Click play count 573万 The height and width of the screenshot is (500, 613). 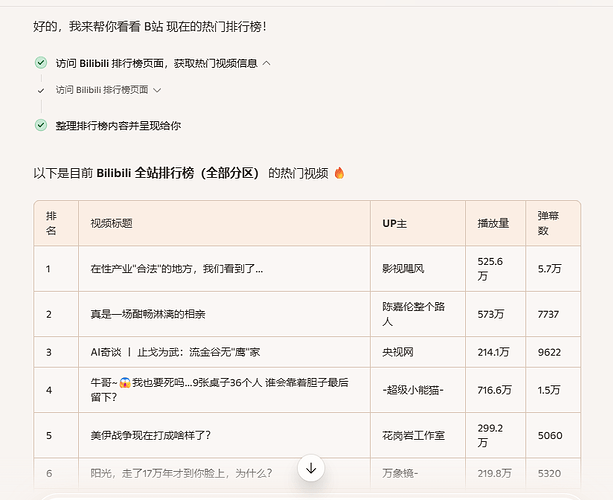491,314
